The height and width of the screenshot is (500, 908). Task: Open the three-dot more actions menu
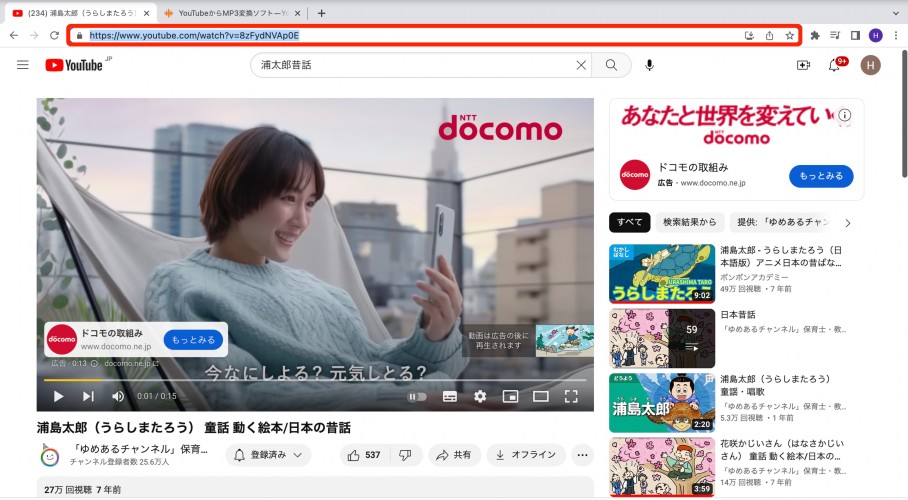tap(583, 455)
